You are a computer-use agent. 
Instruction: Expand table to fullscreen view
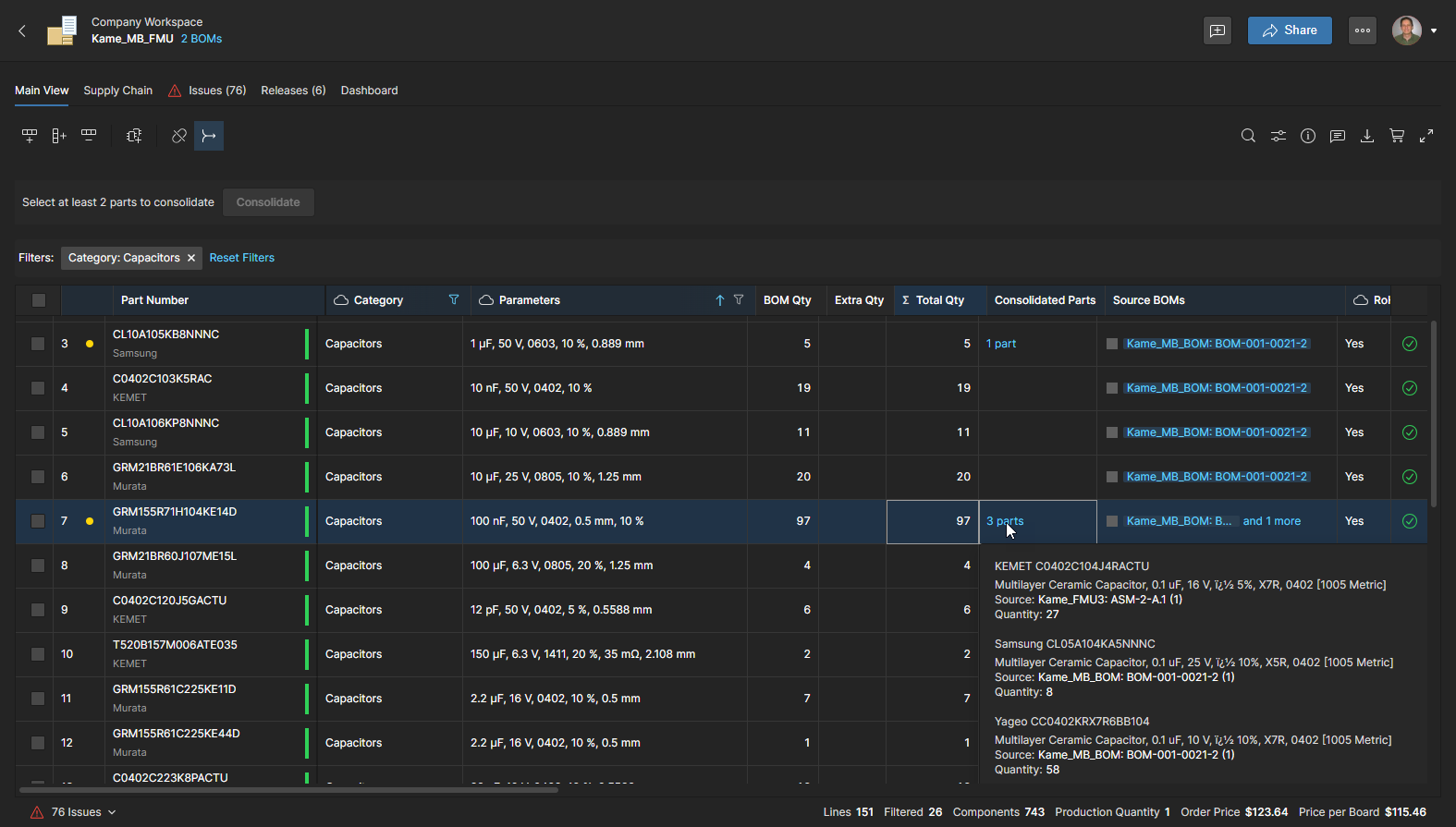point(1426,136)
